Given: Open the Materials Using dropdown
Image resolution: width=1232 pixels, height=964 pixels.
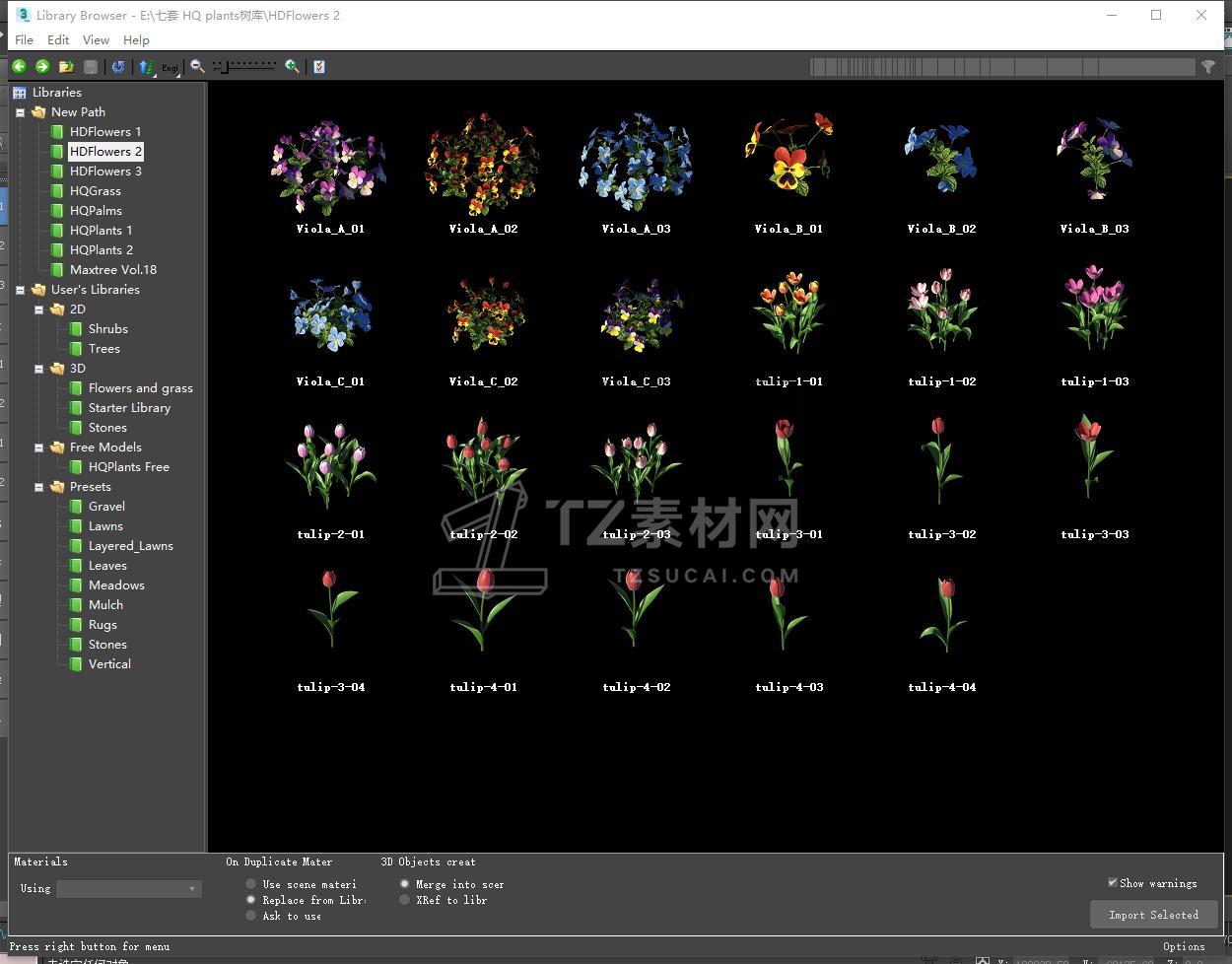Looking at the screenshot, I should (x=129, y=889).
